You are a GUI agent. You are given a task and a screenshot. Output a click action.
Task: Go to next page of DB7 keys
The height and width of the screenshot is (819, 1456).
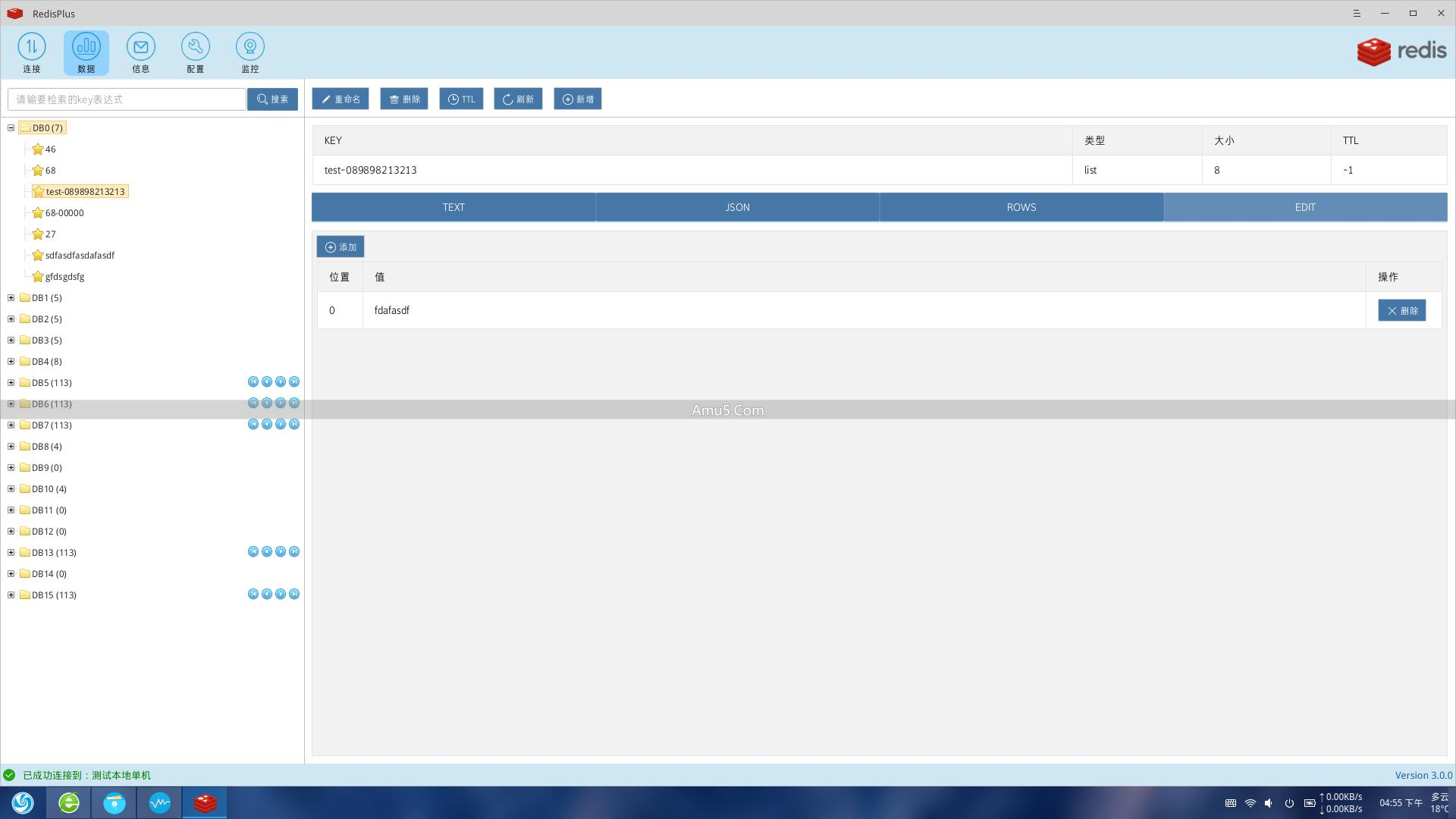281,425
